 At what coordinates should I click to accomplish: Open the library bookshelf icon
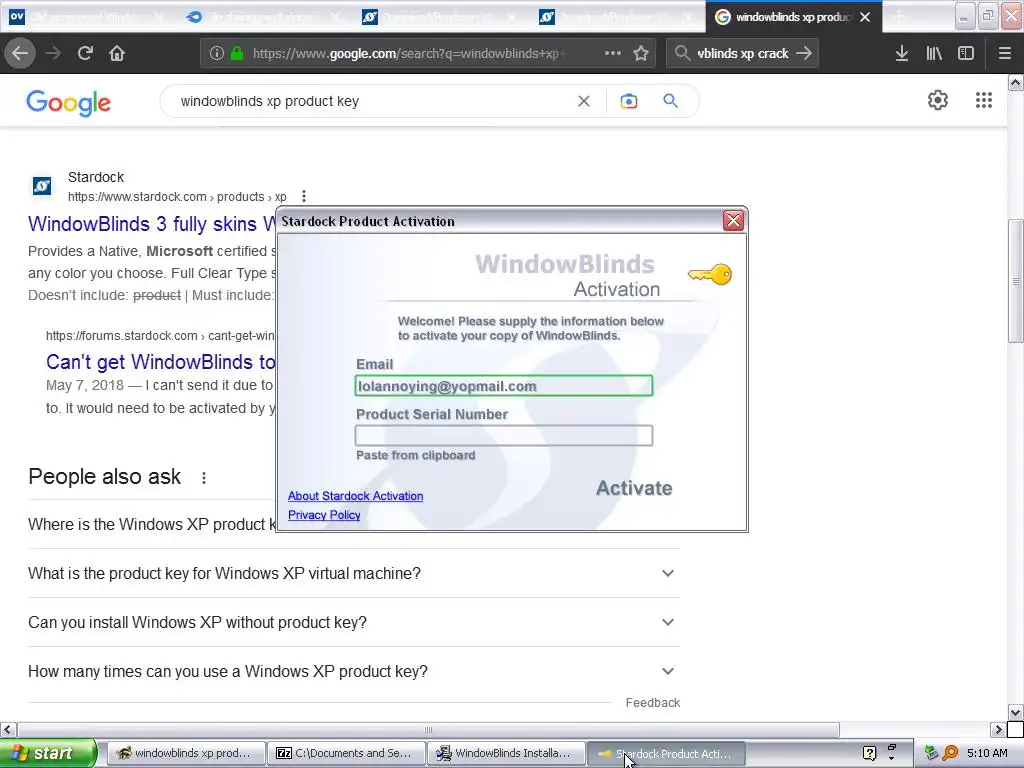click(934, 54)
